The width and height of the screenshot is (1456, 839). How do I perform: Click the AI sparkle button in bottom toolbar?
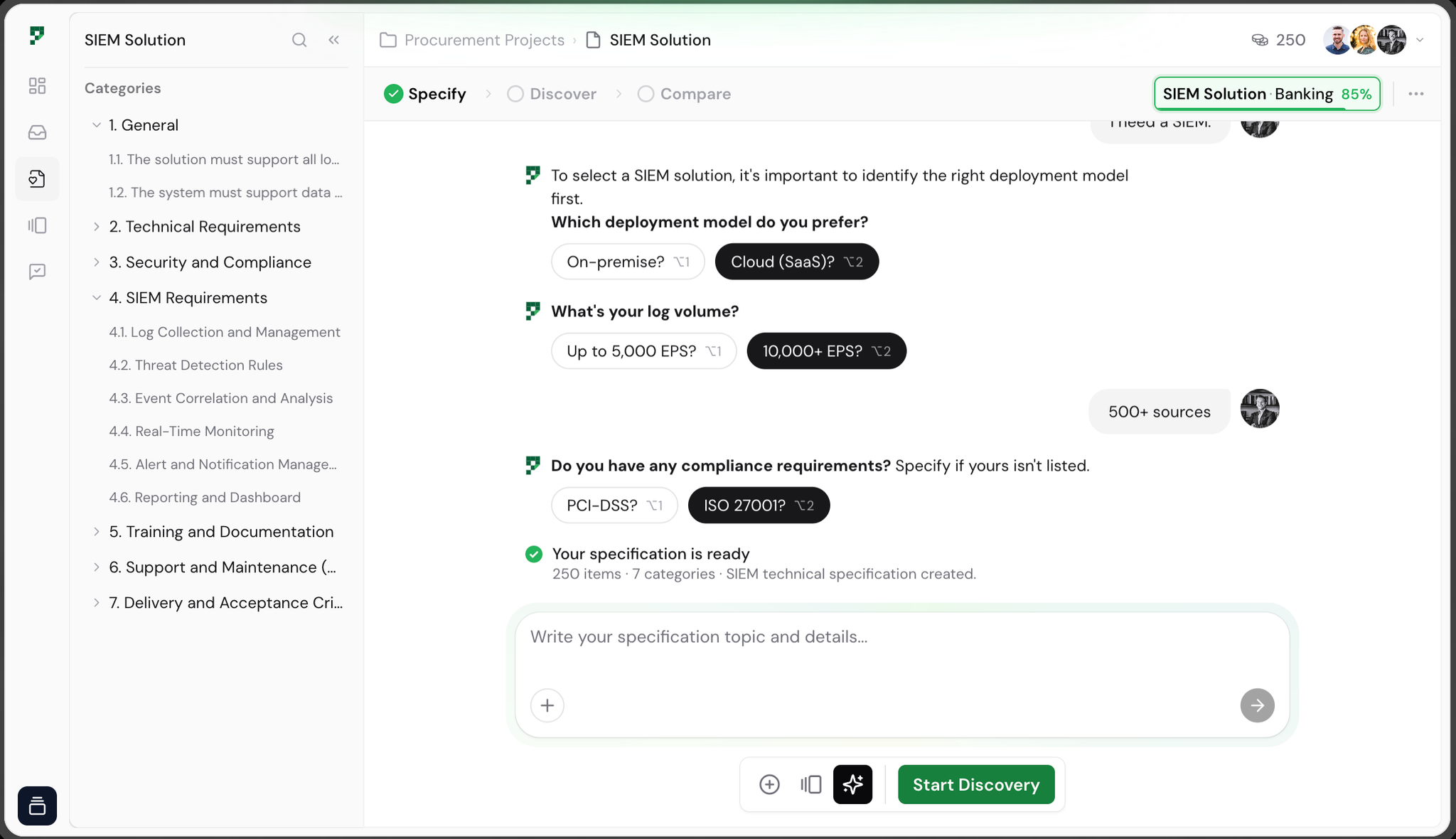[x=852, y=784]
